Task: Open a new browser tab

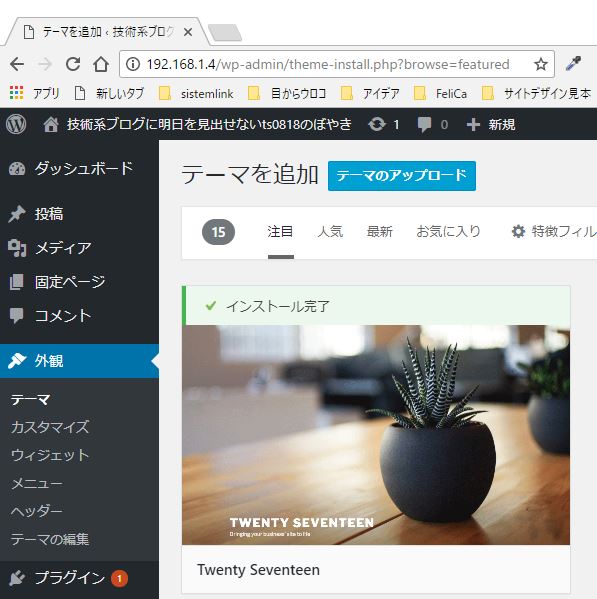Action: tap(225, 32)
